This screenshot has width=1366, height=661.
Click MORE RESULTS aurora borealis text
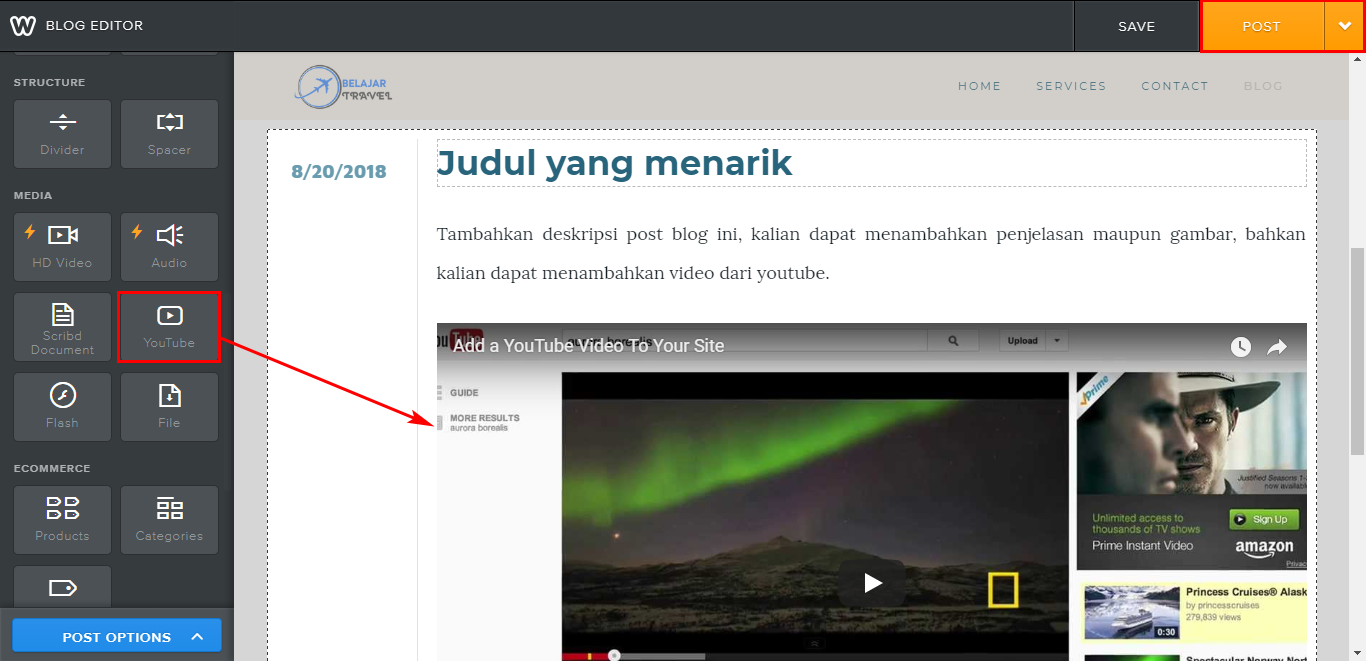pyautogui.click(x=485, y=423)
